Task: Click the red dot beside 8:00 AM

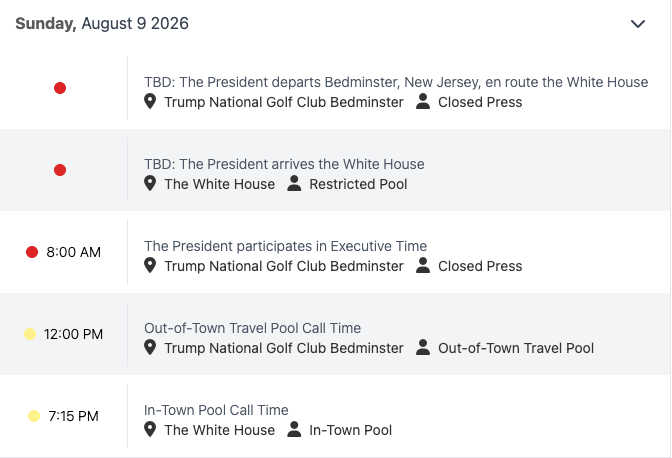Action: coord(32,252)
